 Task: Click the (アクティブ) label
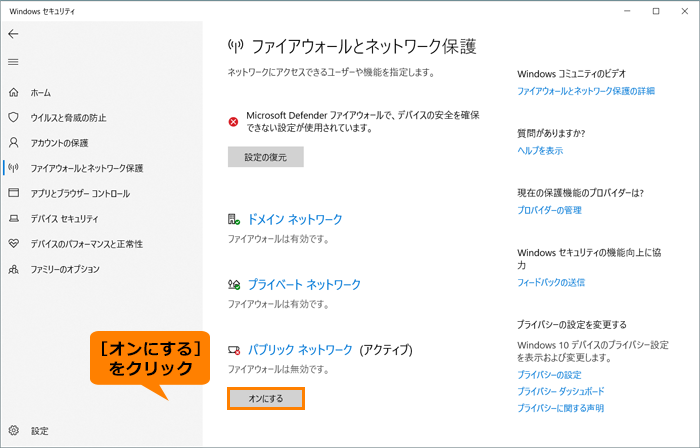click(386, 349)
